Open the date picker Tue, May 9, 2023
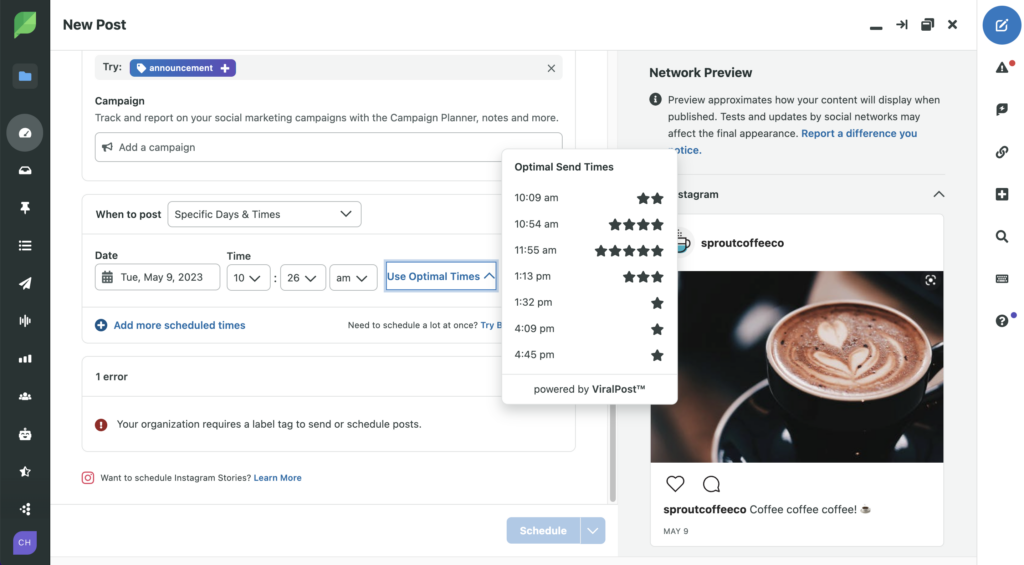Image resolution: width=1024 pixels, height=565 pixels. pos(157,277)
